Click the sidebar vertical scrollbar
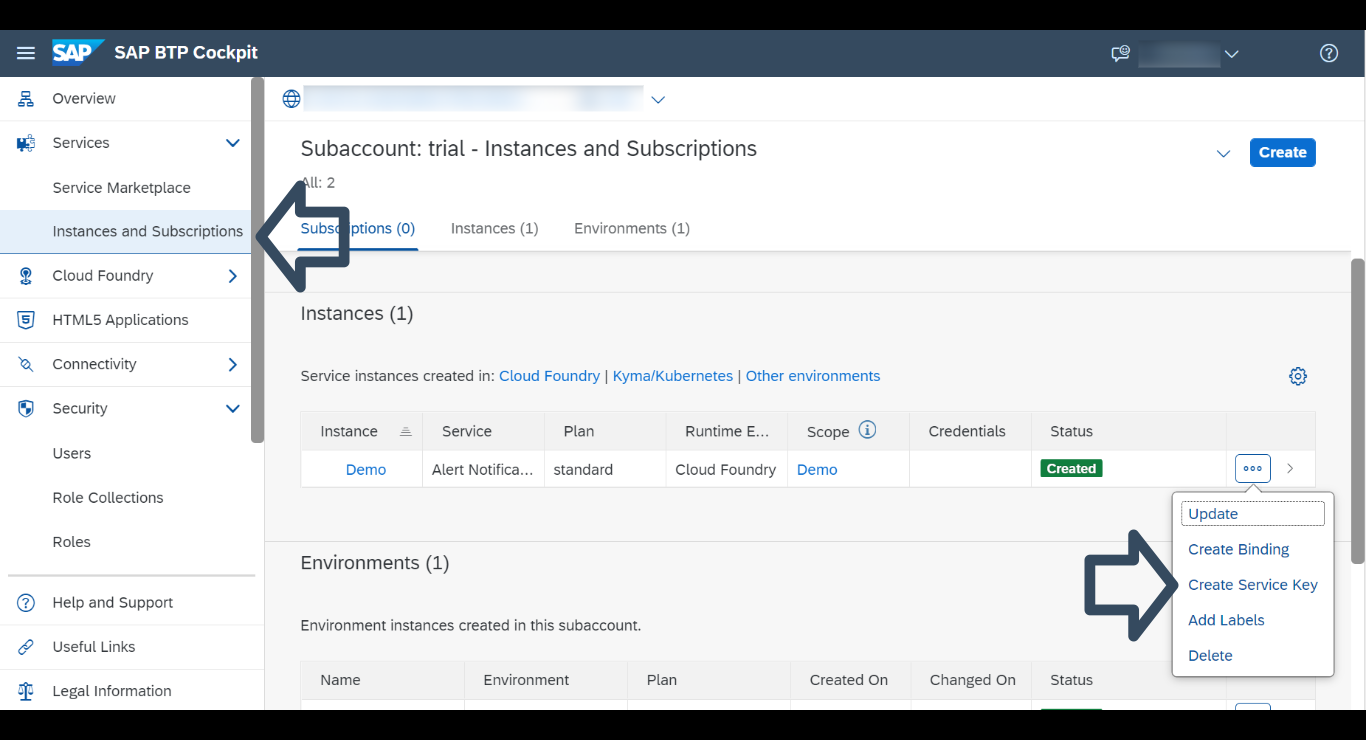Image resolution: width=1366 pixels, height=740 pixels. pyautogui.click(x=258, y=260)
